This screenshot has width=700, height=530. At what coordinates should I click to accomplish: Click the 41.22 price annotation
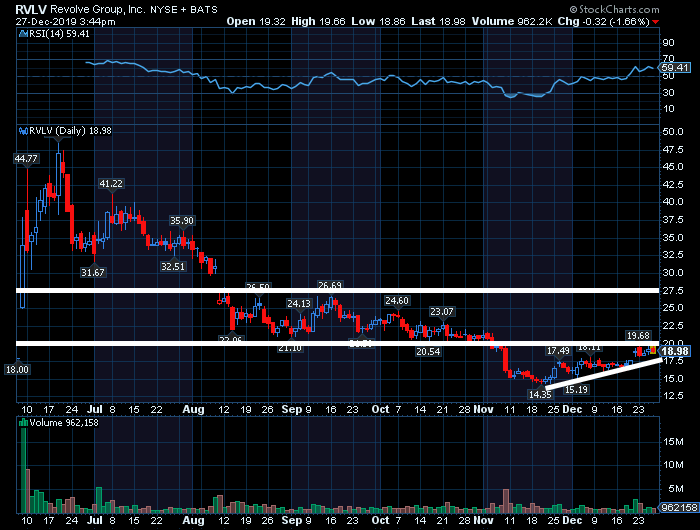111,184
